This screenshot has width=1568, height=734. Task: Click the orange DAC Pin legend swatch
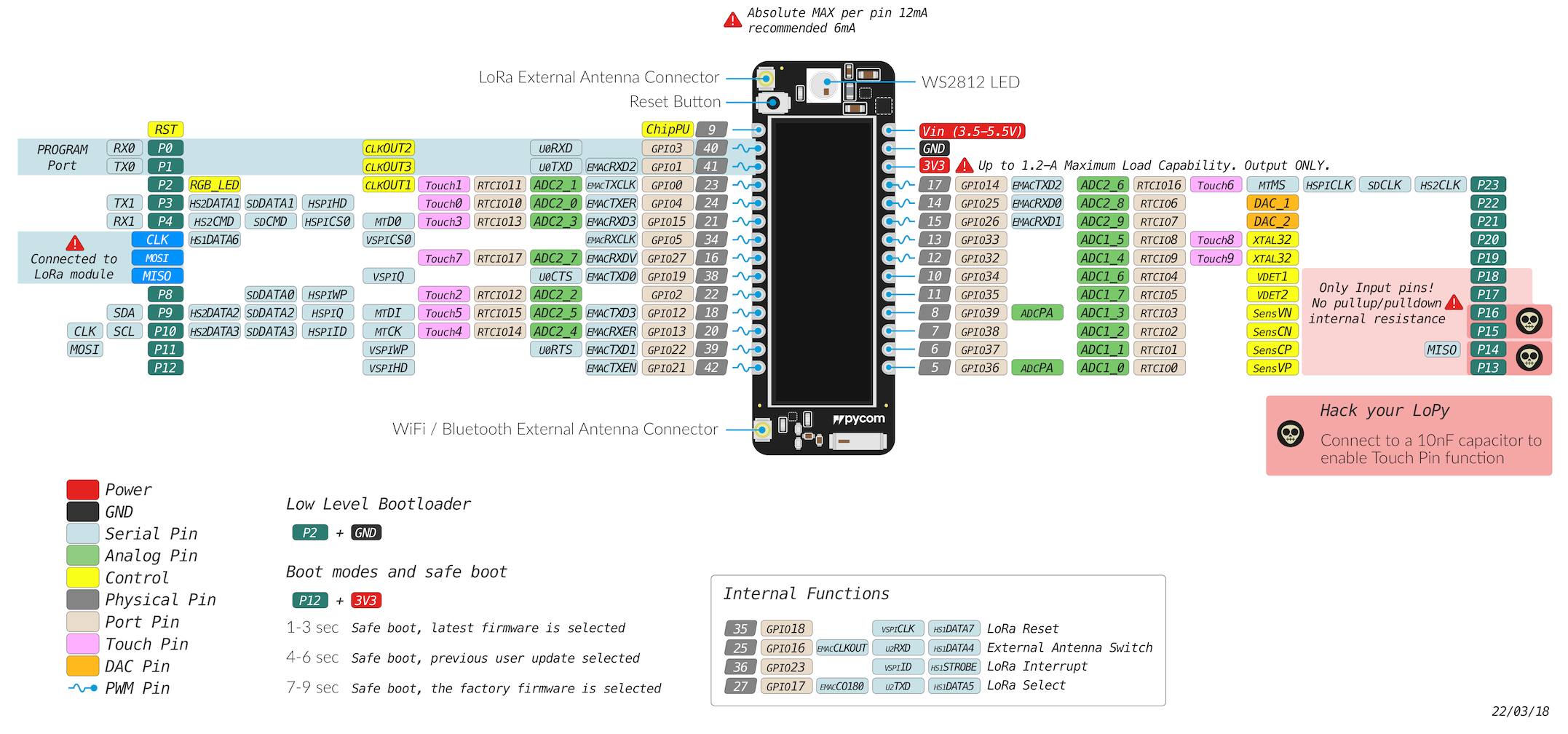pos(82,666)
